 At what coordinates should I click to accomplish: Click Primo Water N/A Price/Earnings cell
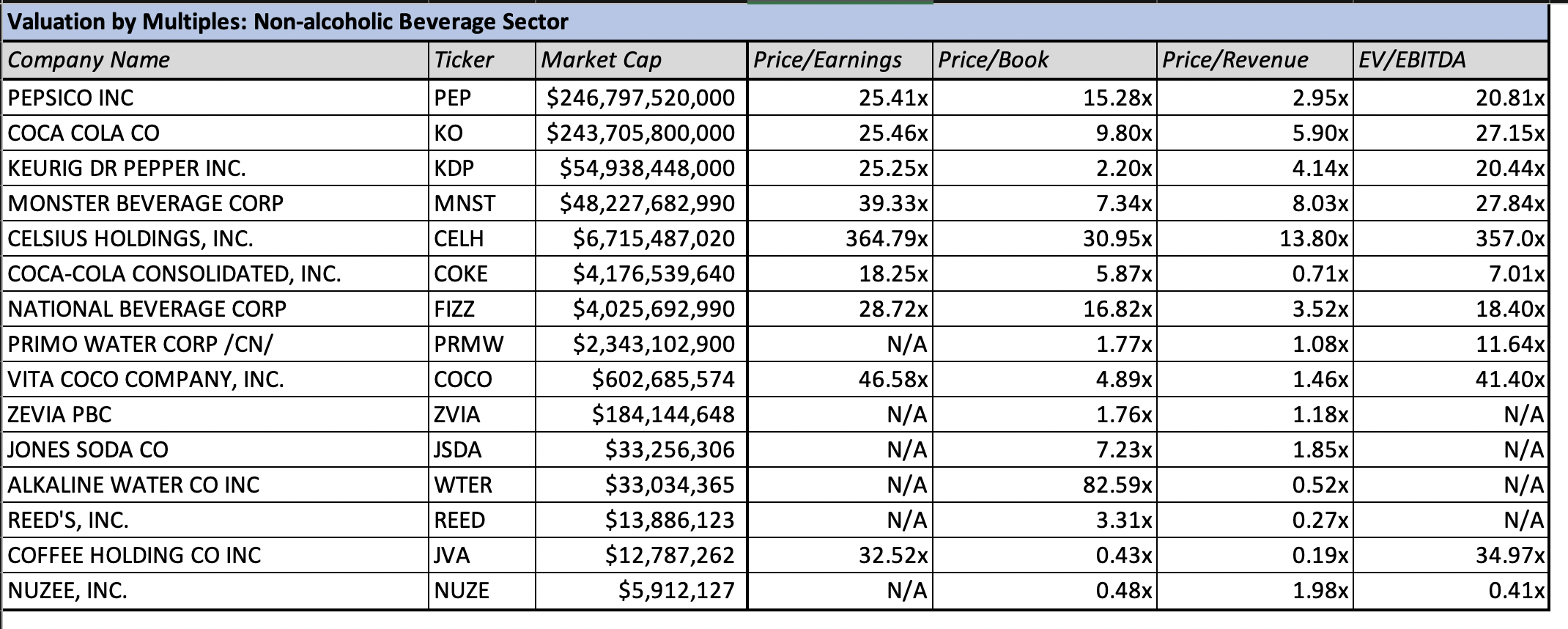coord(840,344)
